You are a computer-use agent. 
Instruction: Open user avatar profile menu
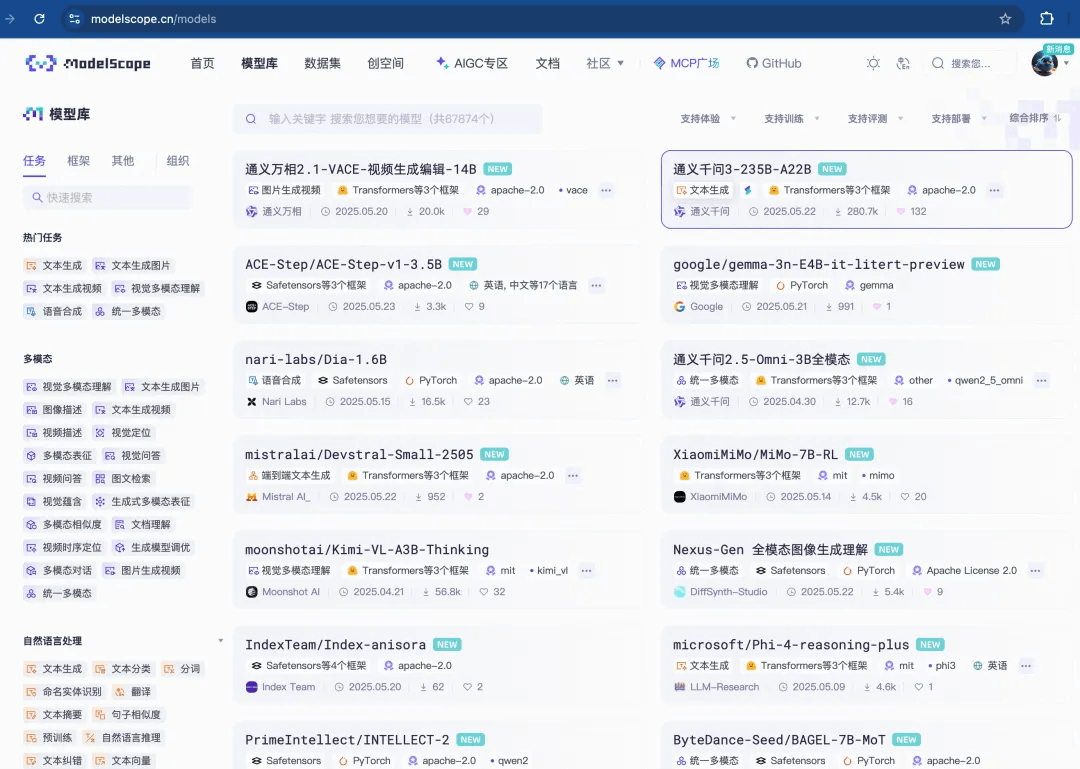tap(1044, 63)
